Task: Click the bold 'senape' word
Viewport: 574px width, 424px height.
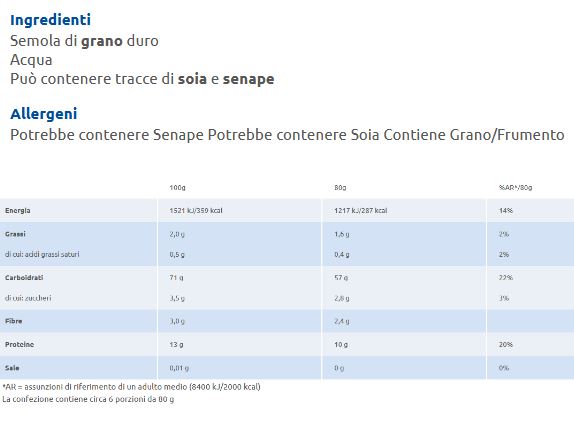Action: coord(249,79)
